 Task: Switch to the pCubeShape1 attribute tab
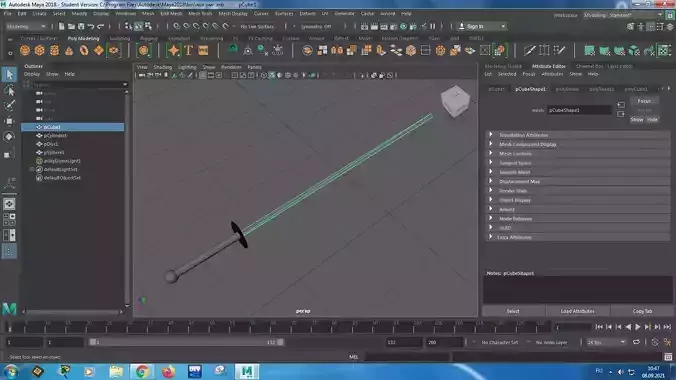coord(530,89)
